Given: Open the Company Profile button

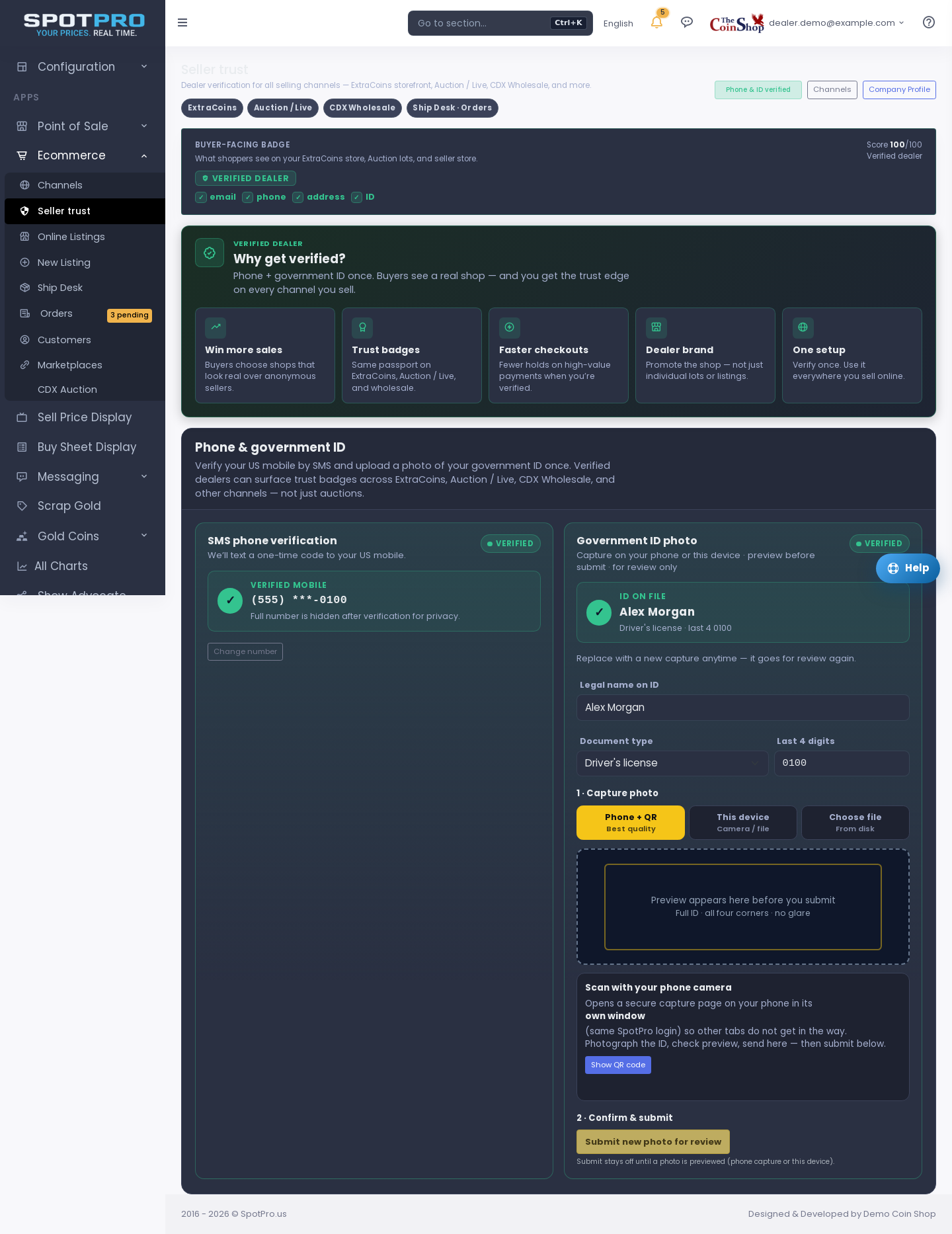Looking at the screenshot, I should (899, 90).
